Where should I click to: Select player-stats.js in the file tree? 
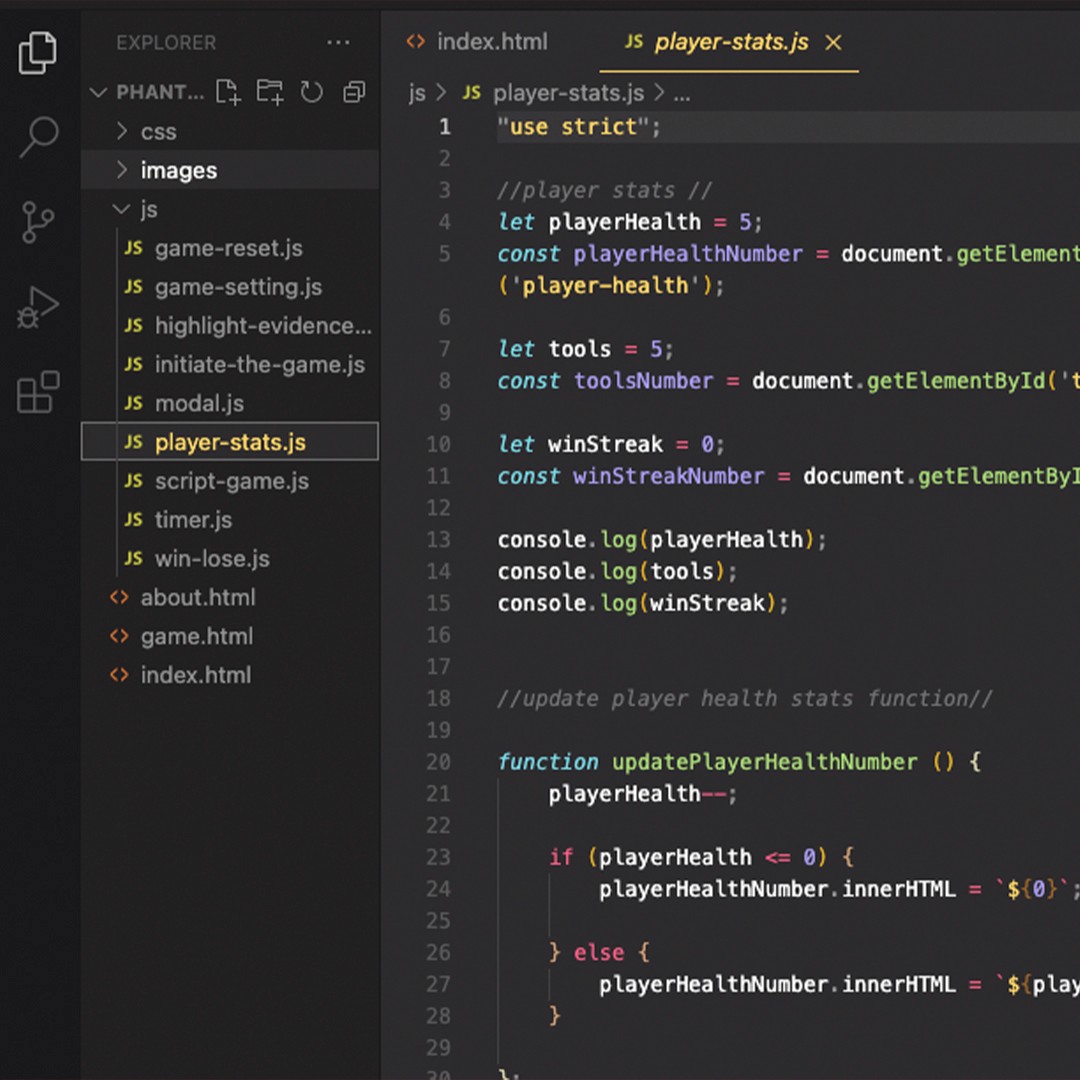230,442
